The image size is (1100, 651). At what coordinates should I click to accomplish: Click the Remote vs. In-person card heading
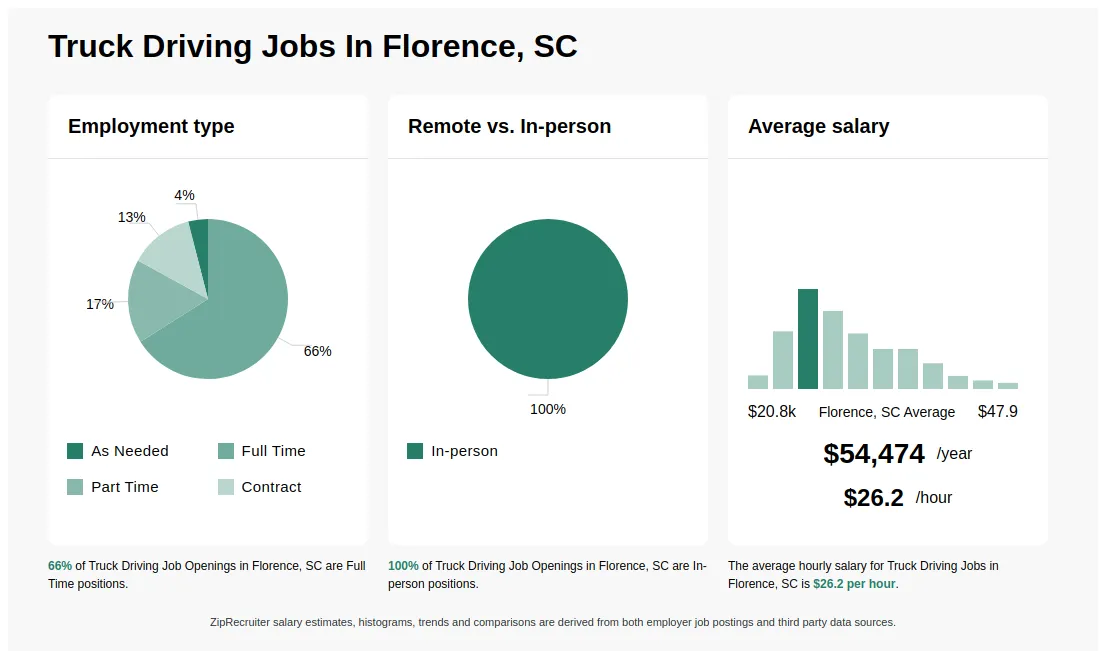pos(509,127)
